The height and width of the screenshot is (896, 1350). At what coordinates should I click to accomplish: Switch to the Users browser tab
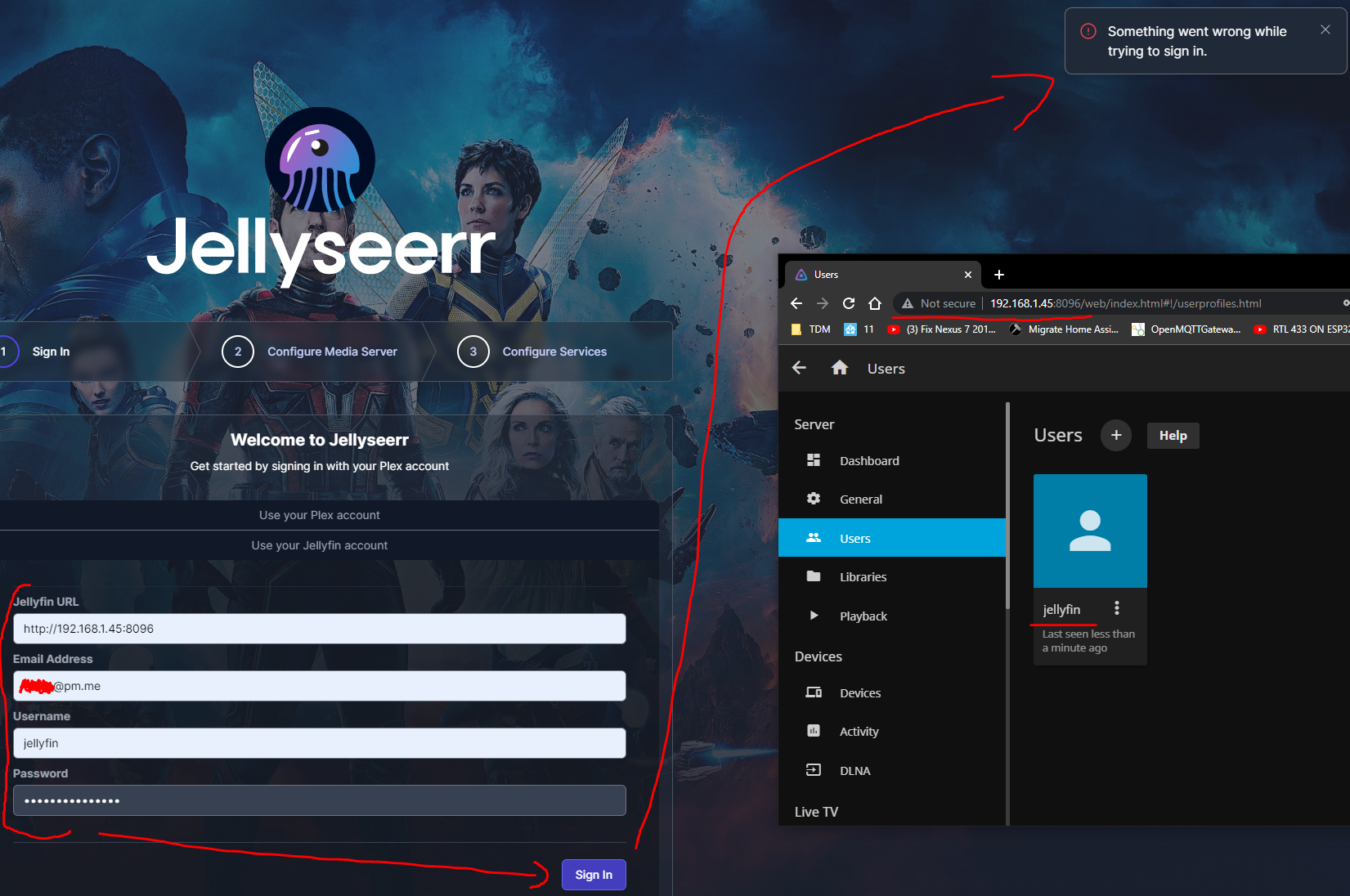[x=825, y=275]
